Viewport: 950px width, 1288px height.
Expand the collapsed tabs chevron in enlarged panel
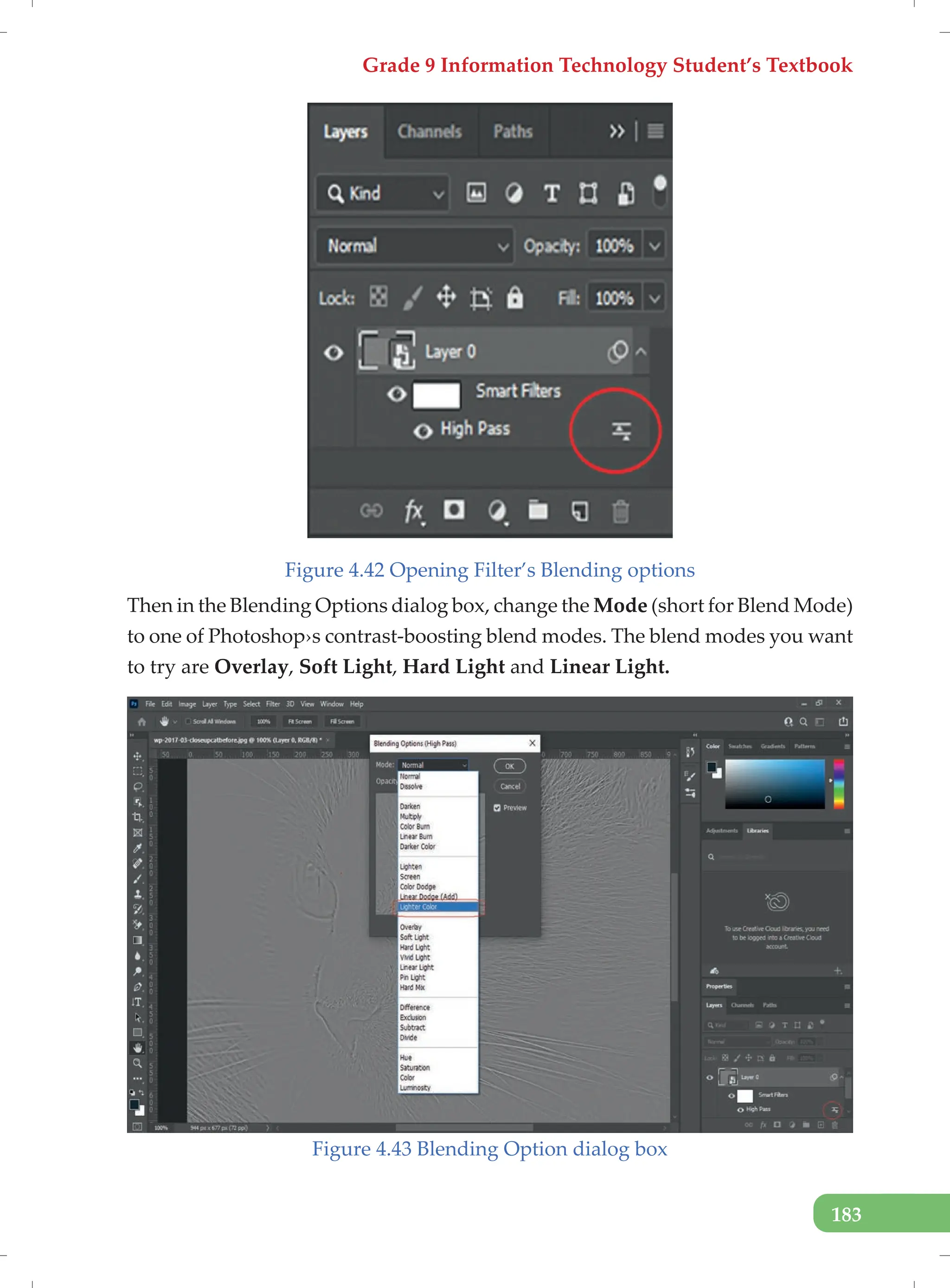616,131
